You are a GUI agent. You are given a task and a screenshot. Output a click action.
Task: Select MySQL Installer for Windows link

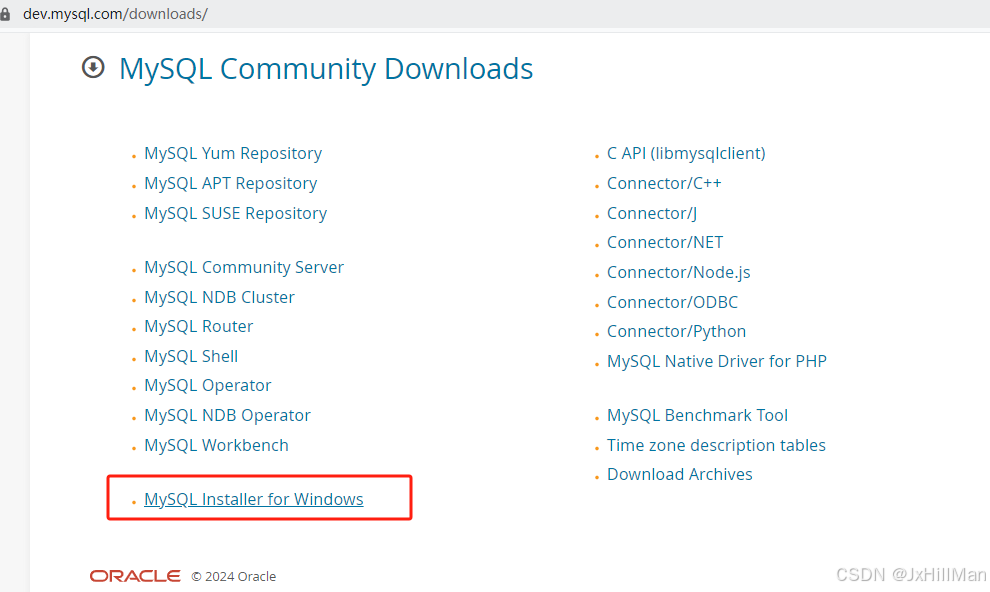point(254,499)
